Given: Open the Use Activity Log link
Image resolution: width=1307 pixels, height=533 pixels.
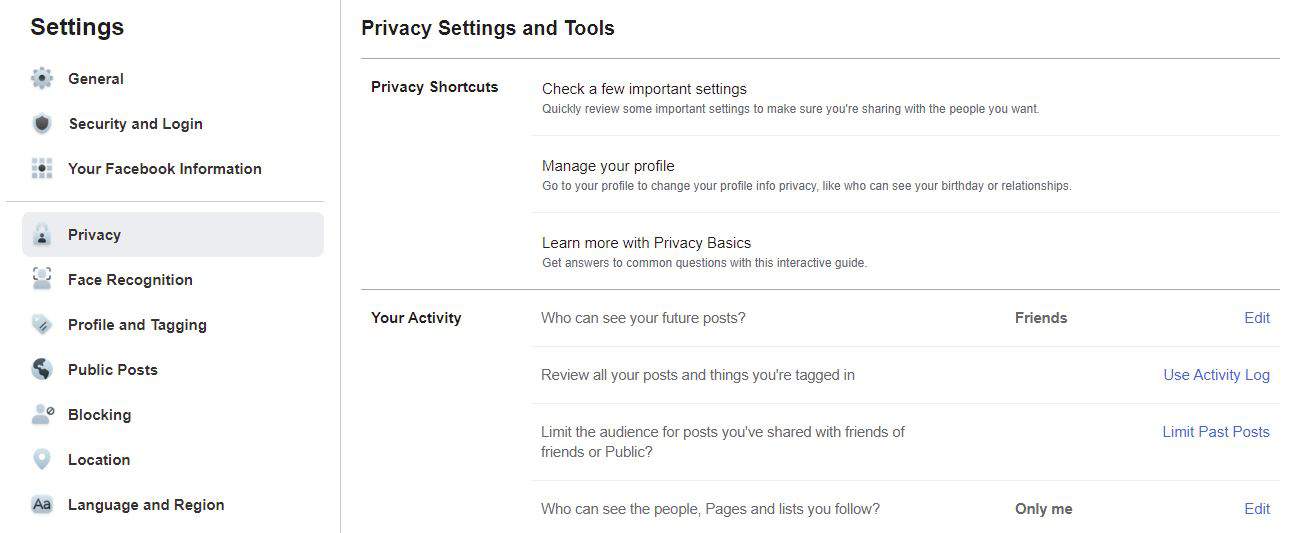Looking at the screenshot, I should pos(1216,375).
